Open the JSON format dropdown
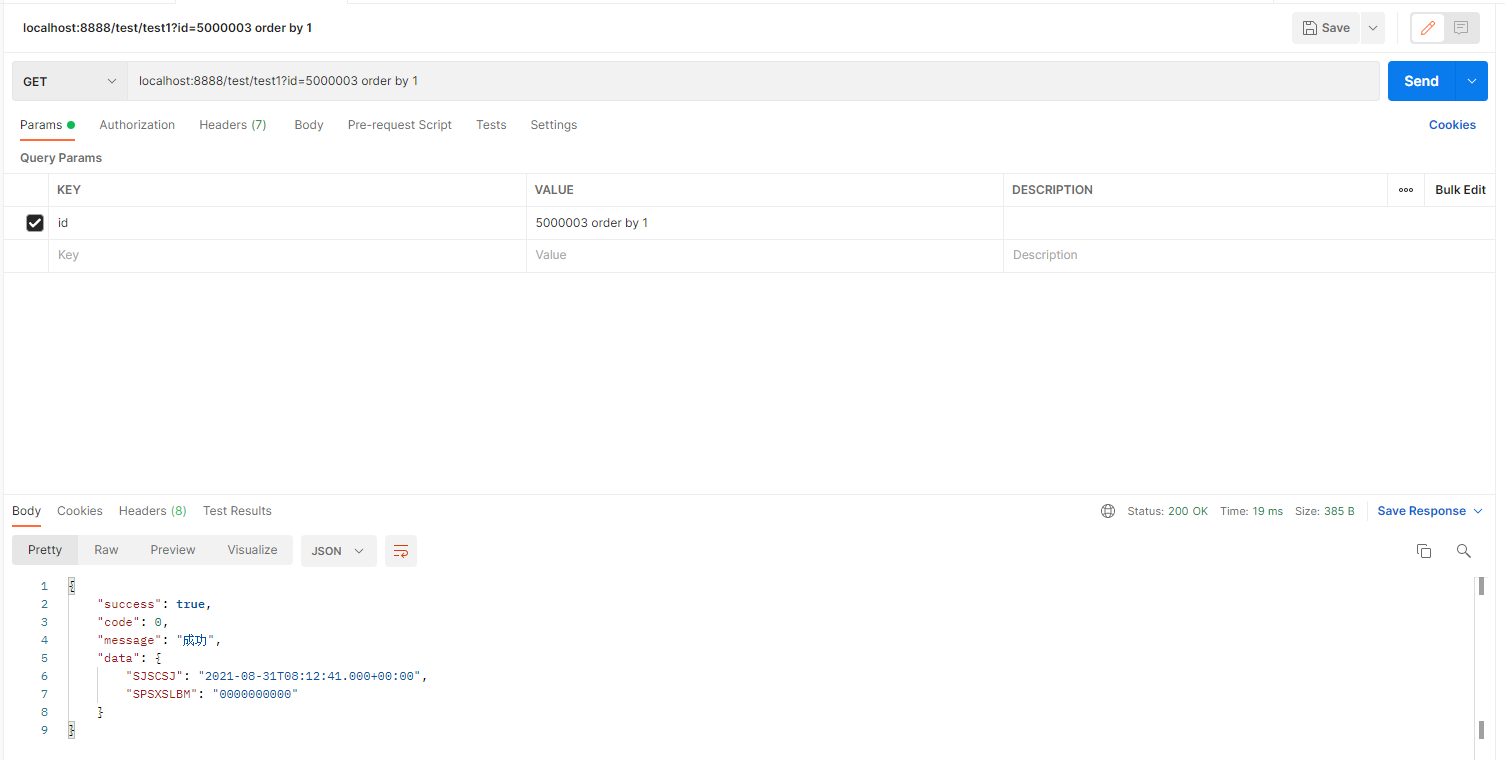1505x760 pixels. 338,551
